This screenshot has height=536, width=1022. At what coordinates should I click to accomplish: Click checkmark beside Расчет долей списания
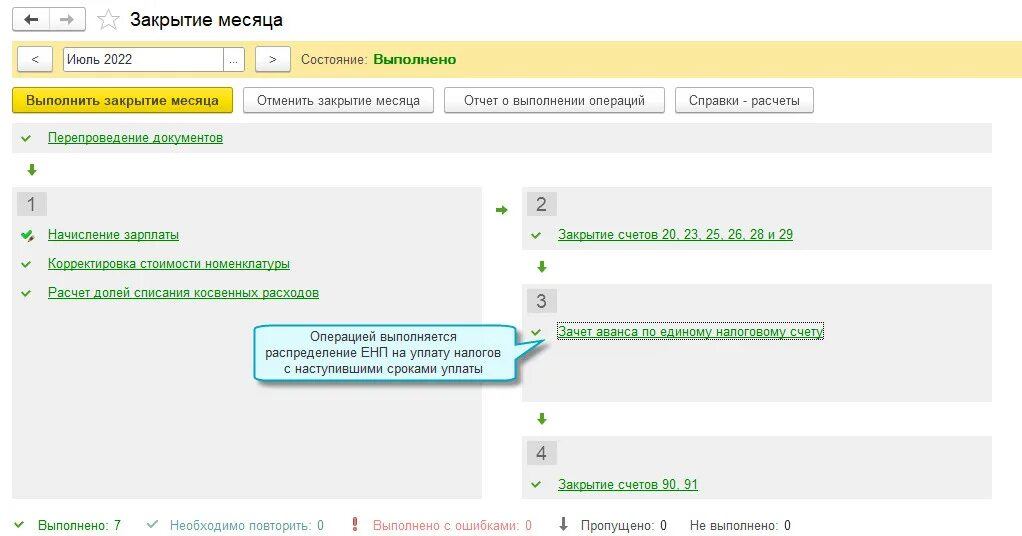click(x=26, y=293)
